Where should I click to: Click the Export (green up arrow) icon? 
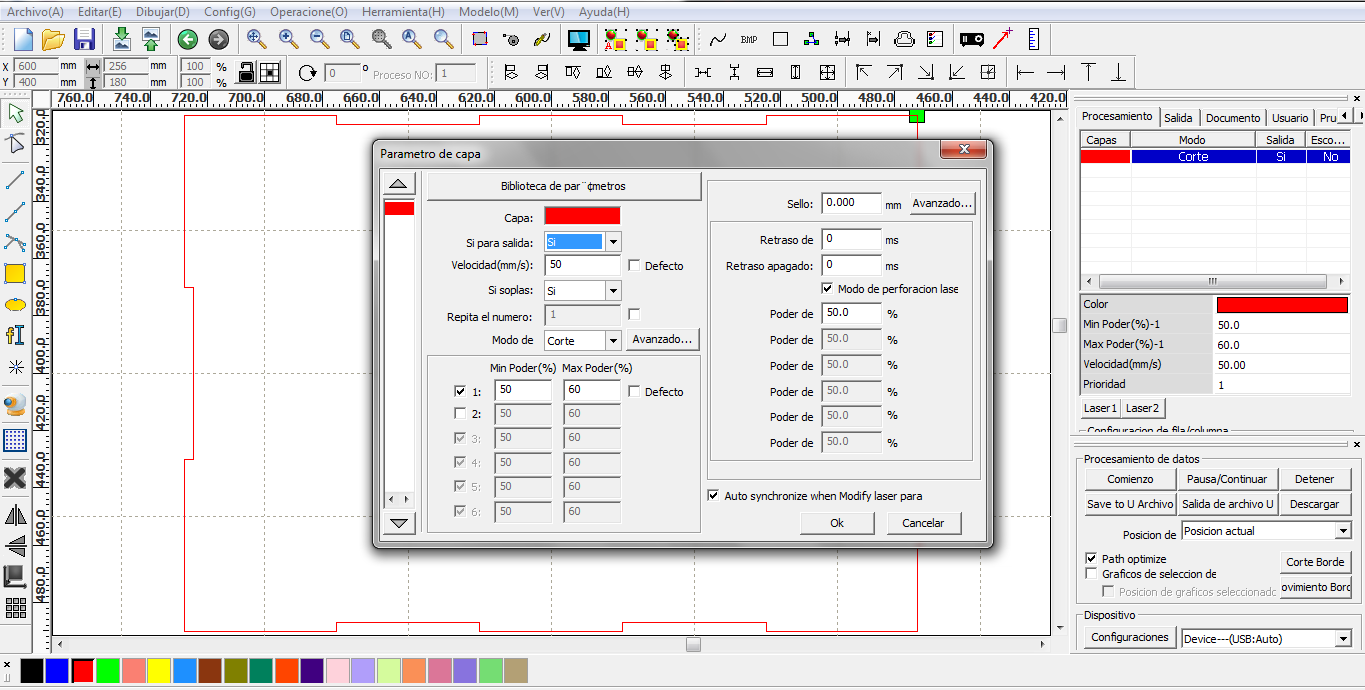pyautogui.click(x=150, y=39)
